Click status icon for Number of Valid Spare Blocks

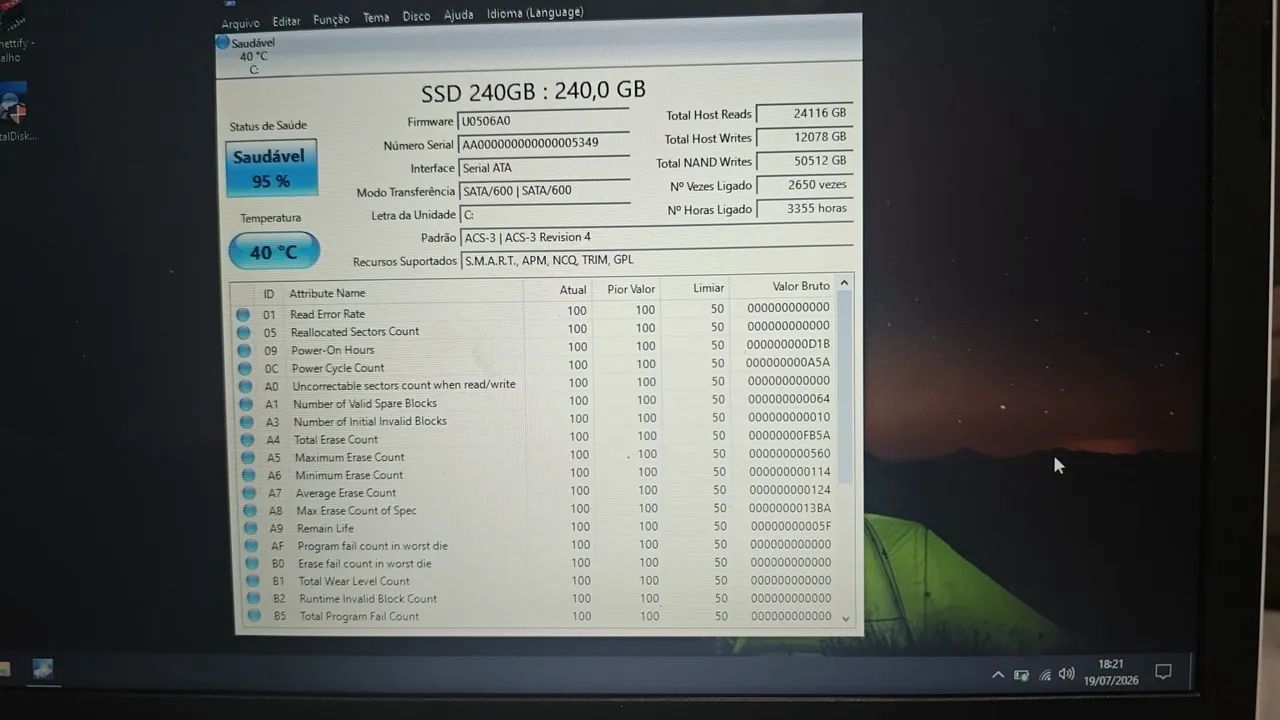point(245,404)
